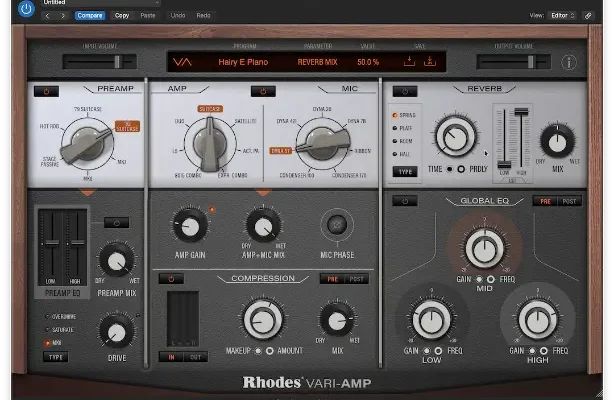
Task: Click the next preset arrow
Action: tap(63, 16)
